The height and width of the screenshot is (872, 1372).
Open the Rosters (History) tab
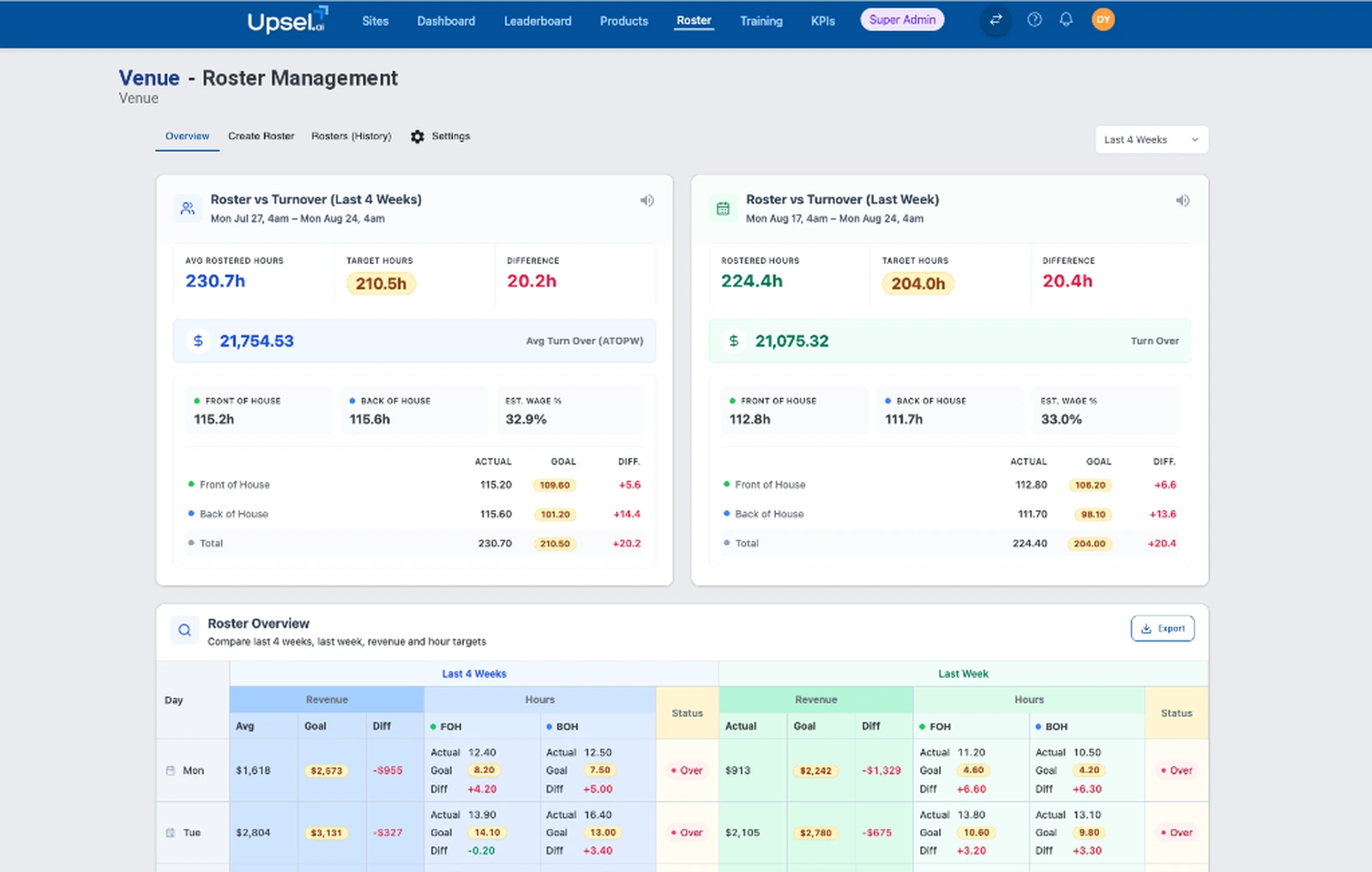point(351,136)
